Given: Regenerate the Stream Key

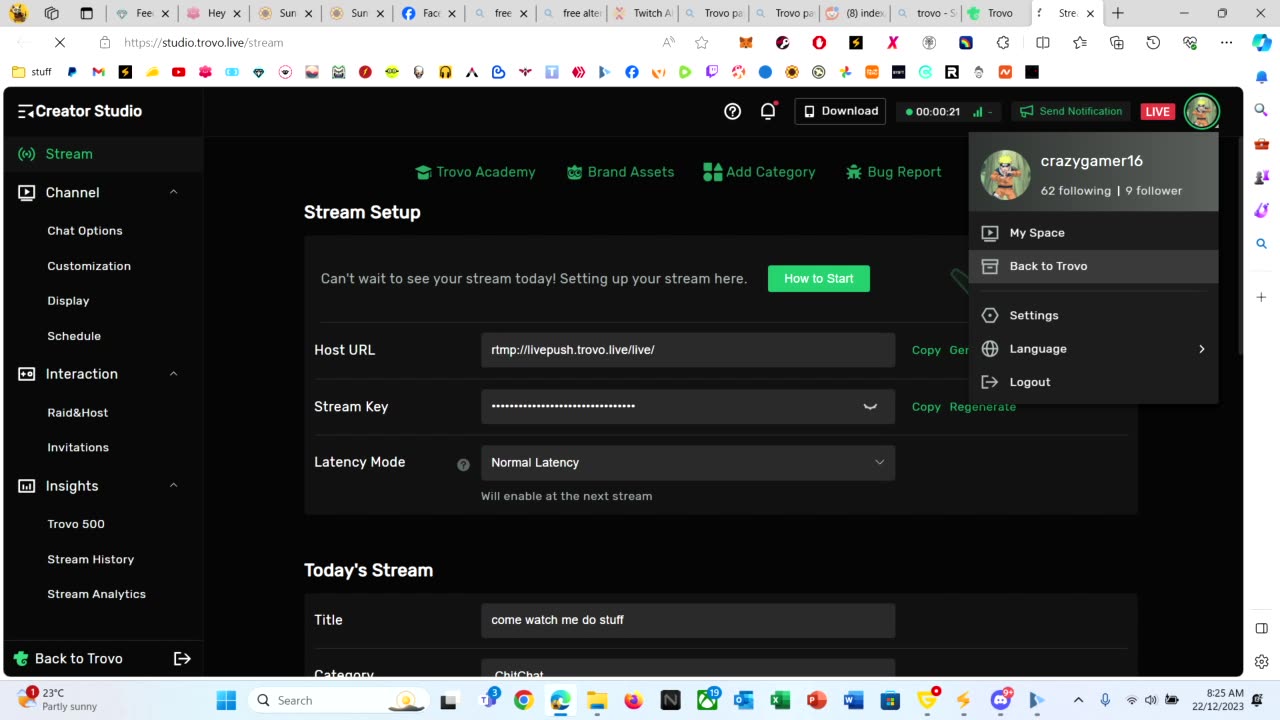Looking at the screenshot, I should point(982,407).
